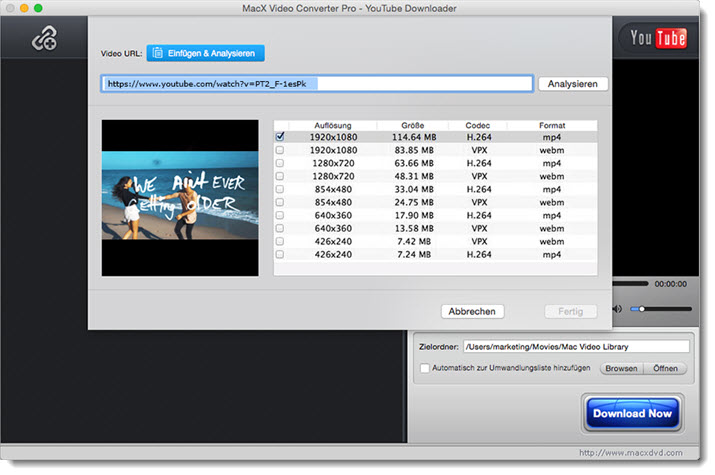Adjust the volume slider knob
Screen dimensions: 715x475
click(641, 309)
